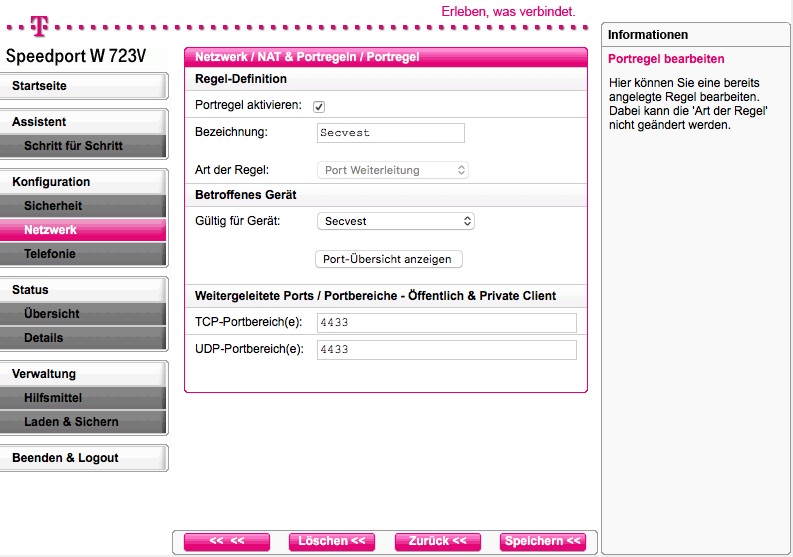Select the Netzwerk menu item
Viewport: 793px width, 557px height.
(x=83, y=230)
